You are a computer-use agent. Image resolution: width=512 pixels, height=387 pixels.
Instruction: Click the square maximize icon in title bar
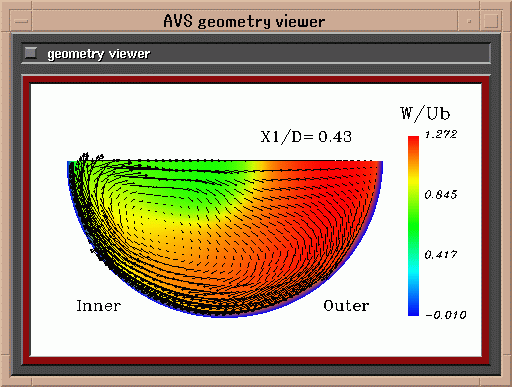(x=490, y=21)
